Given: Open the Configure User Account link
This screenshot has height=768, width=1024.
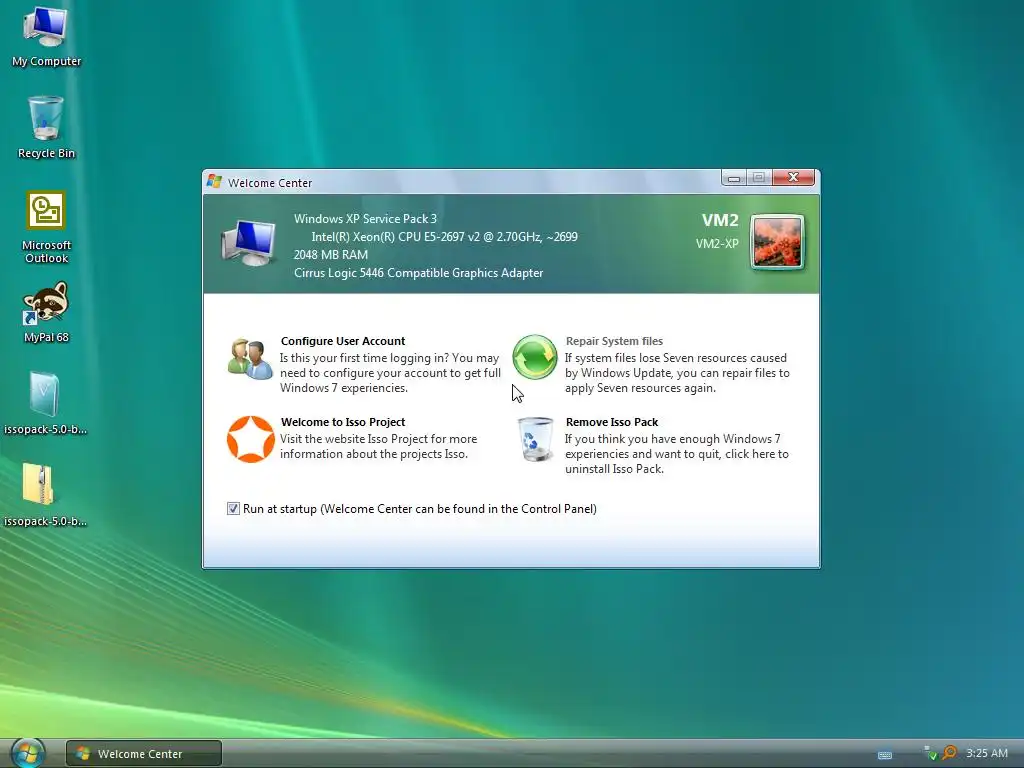Looking at the screenshot, I should pyautogui.click(x=343, y=341).
